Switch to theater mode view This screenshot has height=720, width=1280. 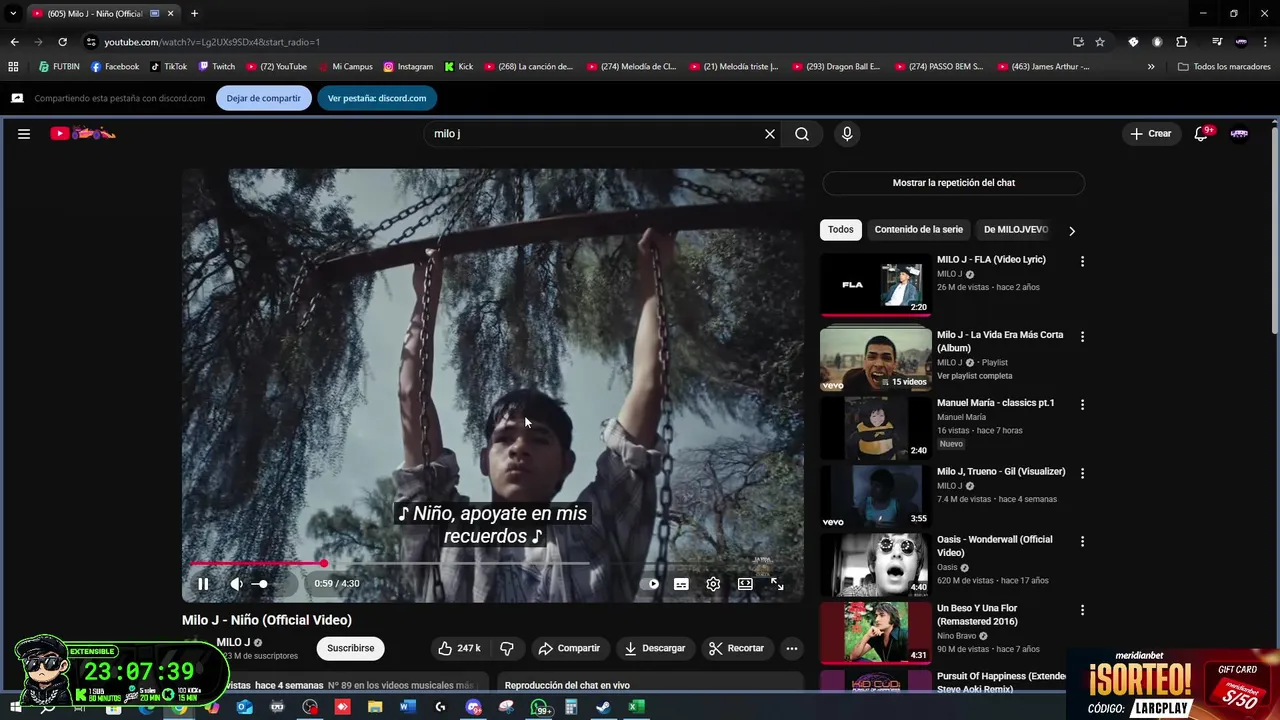click(x=745, y=584)
